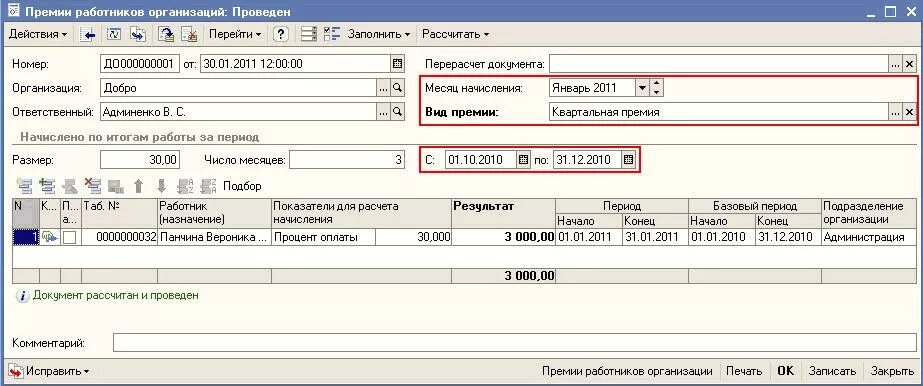Step the Месяц начисления value with the spinner
Screen dimensions: 923x386
[x=657, y=88]
